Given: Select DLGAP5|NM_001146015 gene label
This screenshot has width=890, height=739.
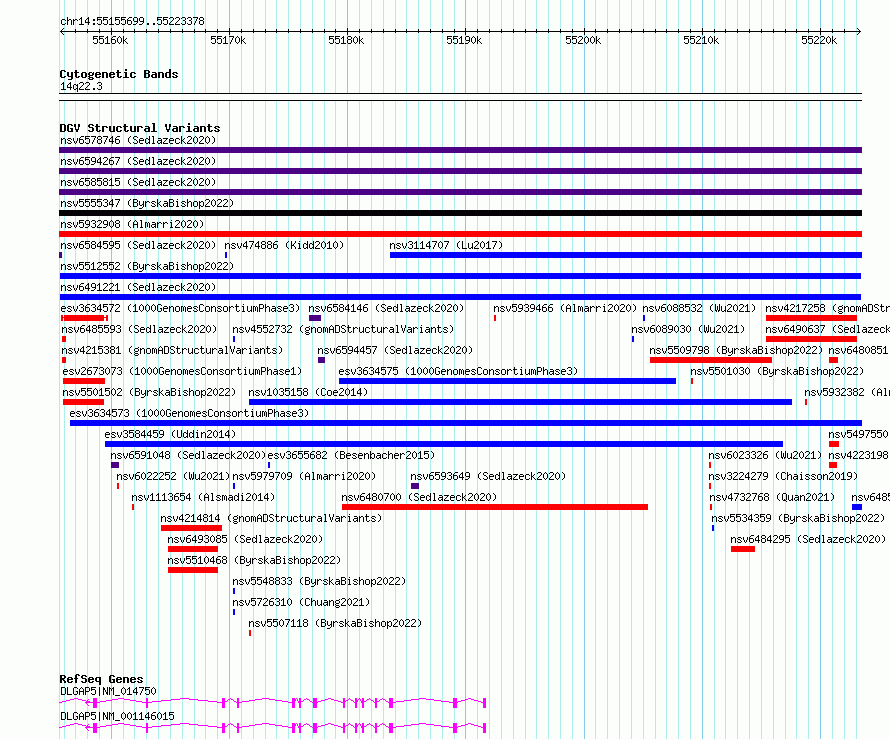Looking at the screenshot, I should pyautogui.click(x=117, y=716).
